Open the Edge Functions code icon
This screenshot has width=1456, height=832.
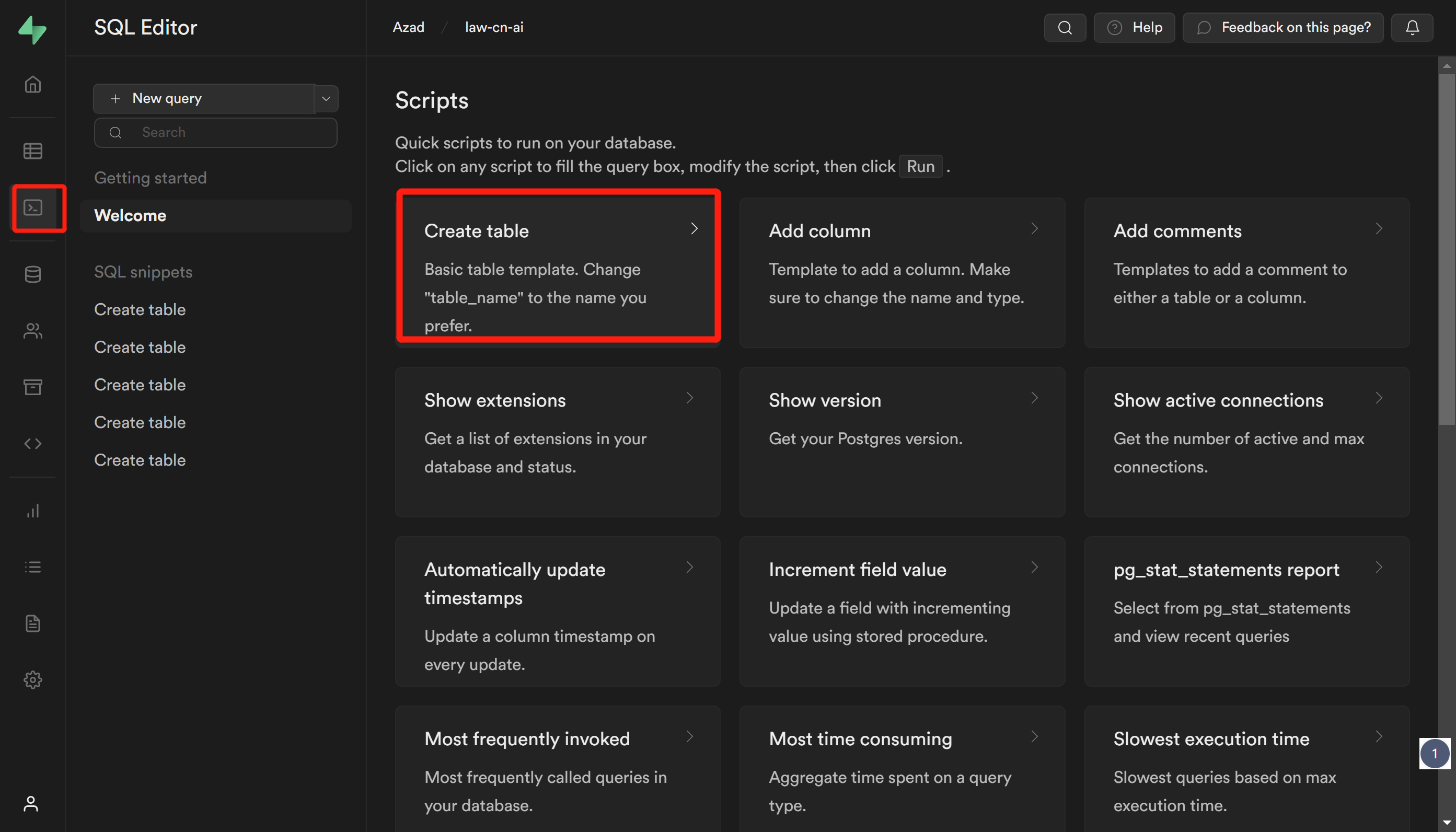pyautogui.click(x=32, y=443)
